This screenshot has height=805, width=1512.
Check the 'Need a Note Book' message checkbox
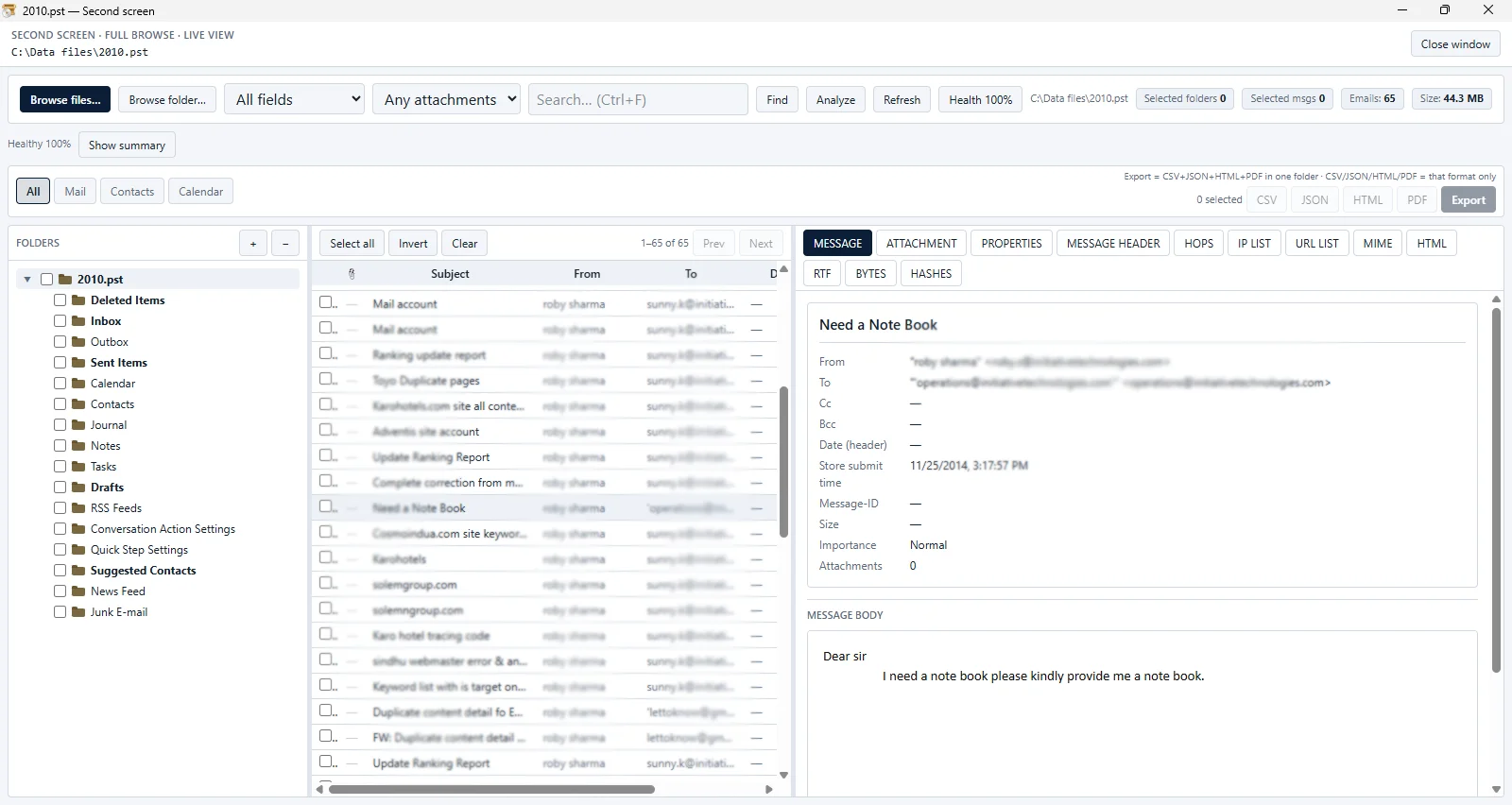pyautogui.click(x=326, y=507)
